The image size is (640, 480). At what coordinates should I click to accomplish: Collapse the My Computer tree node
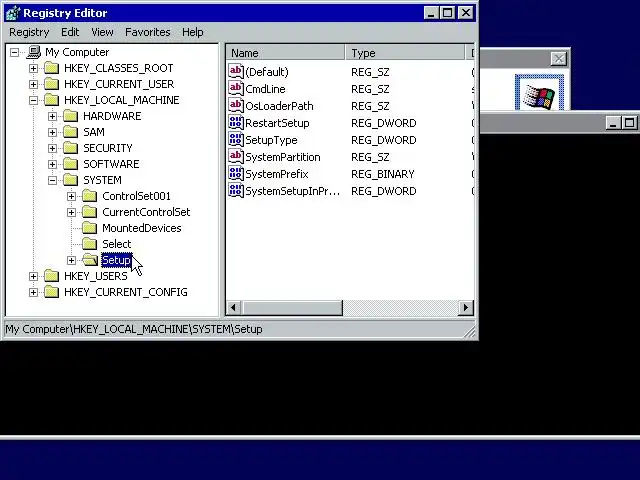pyautogui.click(x=14, y=52)
